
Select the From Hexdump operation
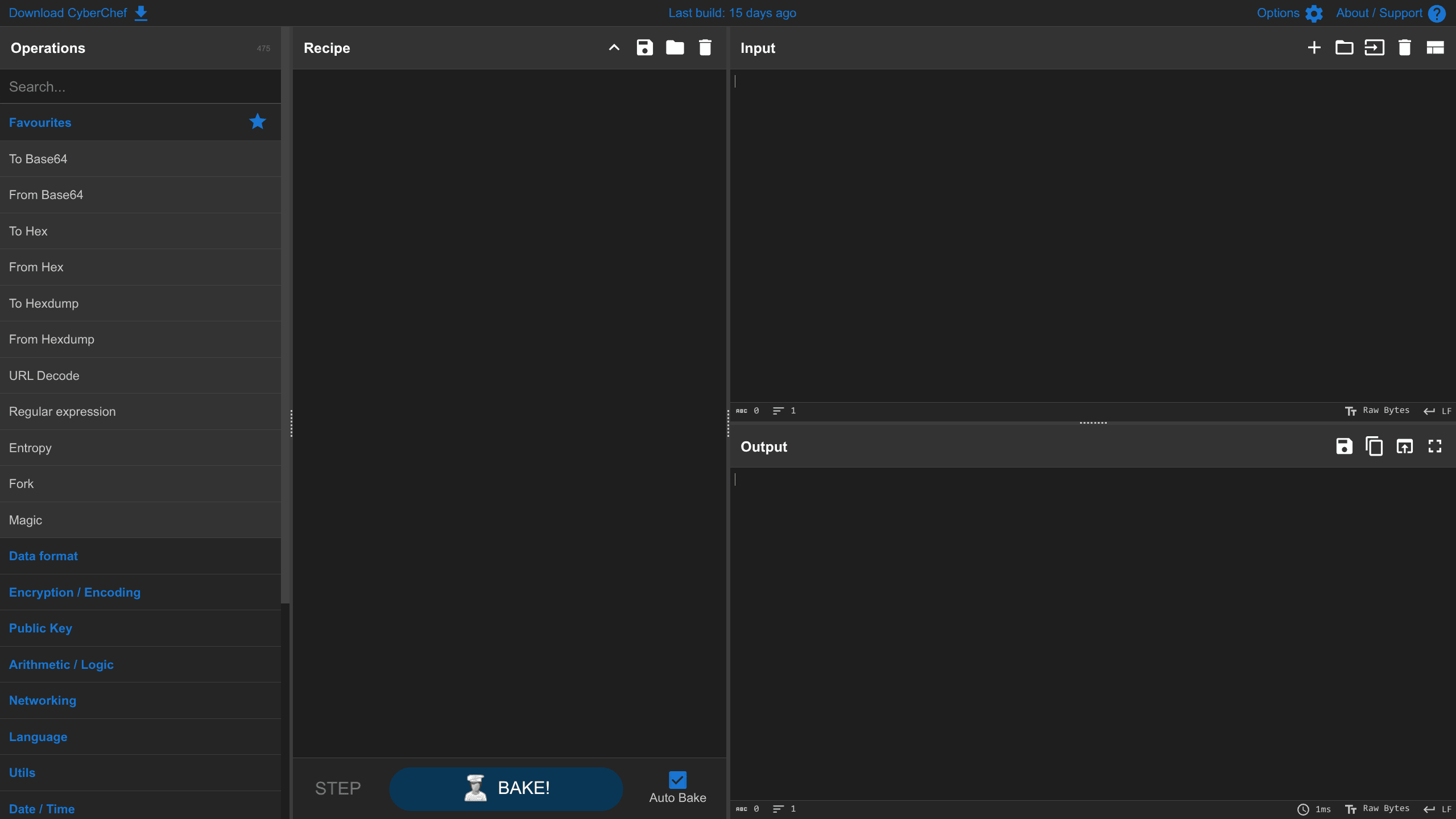[140, 340]
